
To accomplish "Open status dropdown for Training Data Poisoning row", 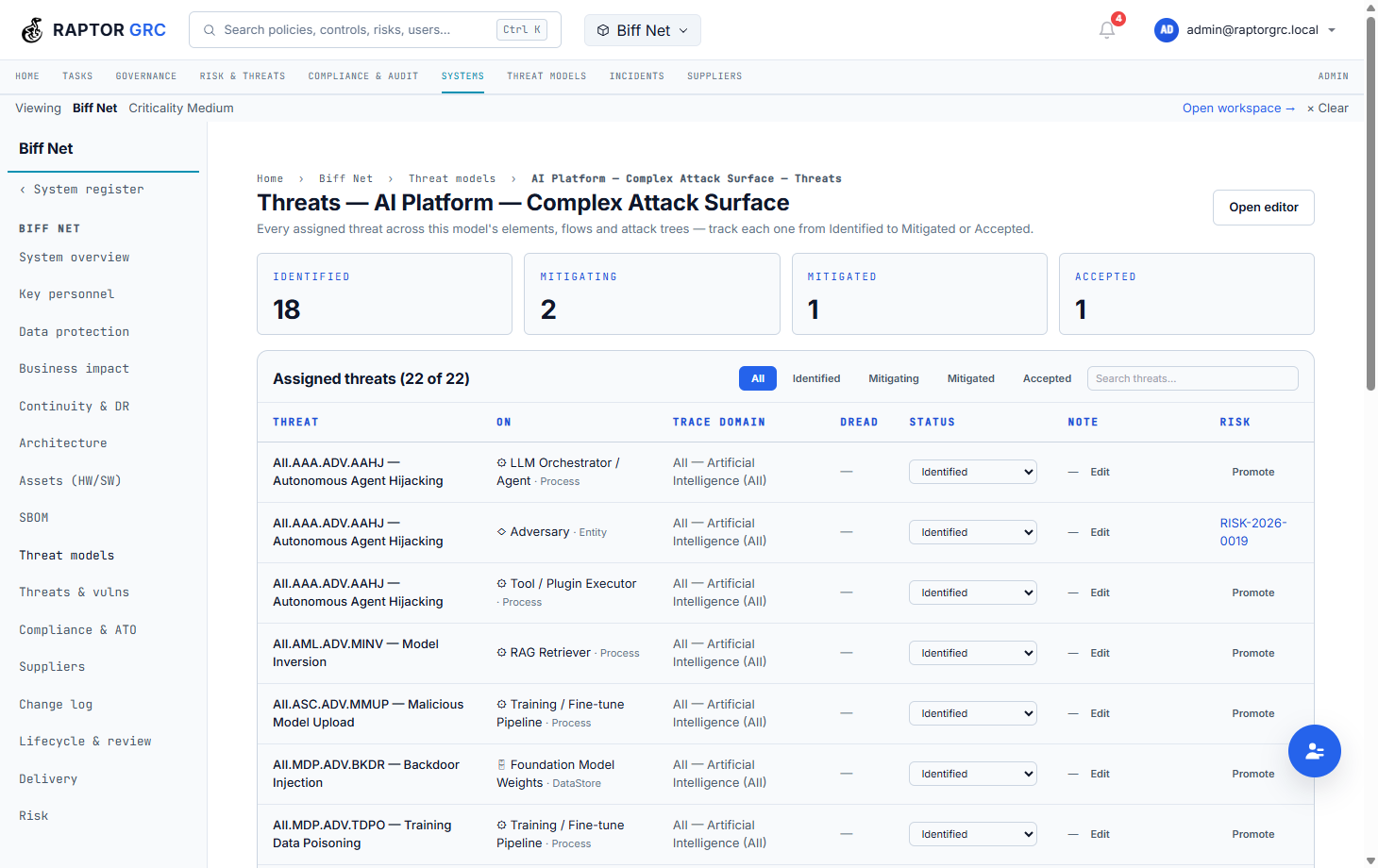I will click(x=973, y=834).
